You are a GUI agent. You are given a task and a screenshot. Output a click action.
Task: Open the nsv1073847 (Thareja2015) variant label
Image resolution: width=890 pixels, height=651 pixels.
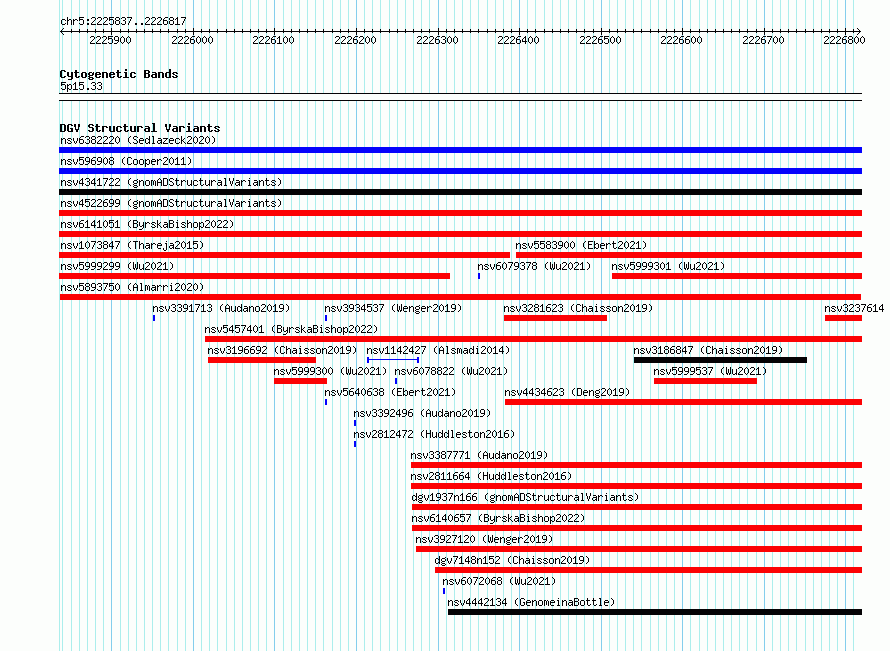pyautogui.click(x=132, y=245)
